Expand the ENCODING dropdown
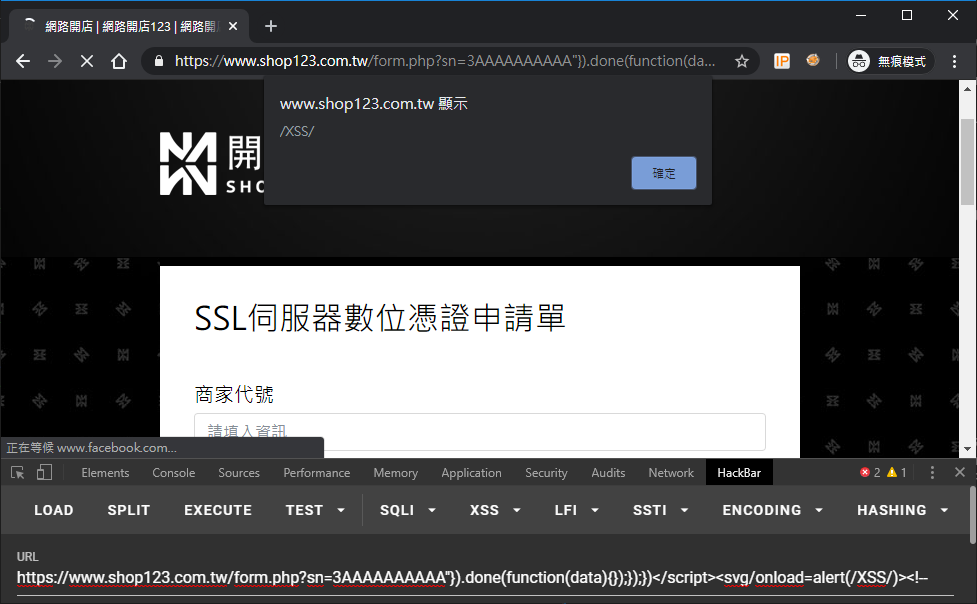Screen dimensions: 977x604 click(x=773, y=510)
